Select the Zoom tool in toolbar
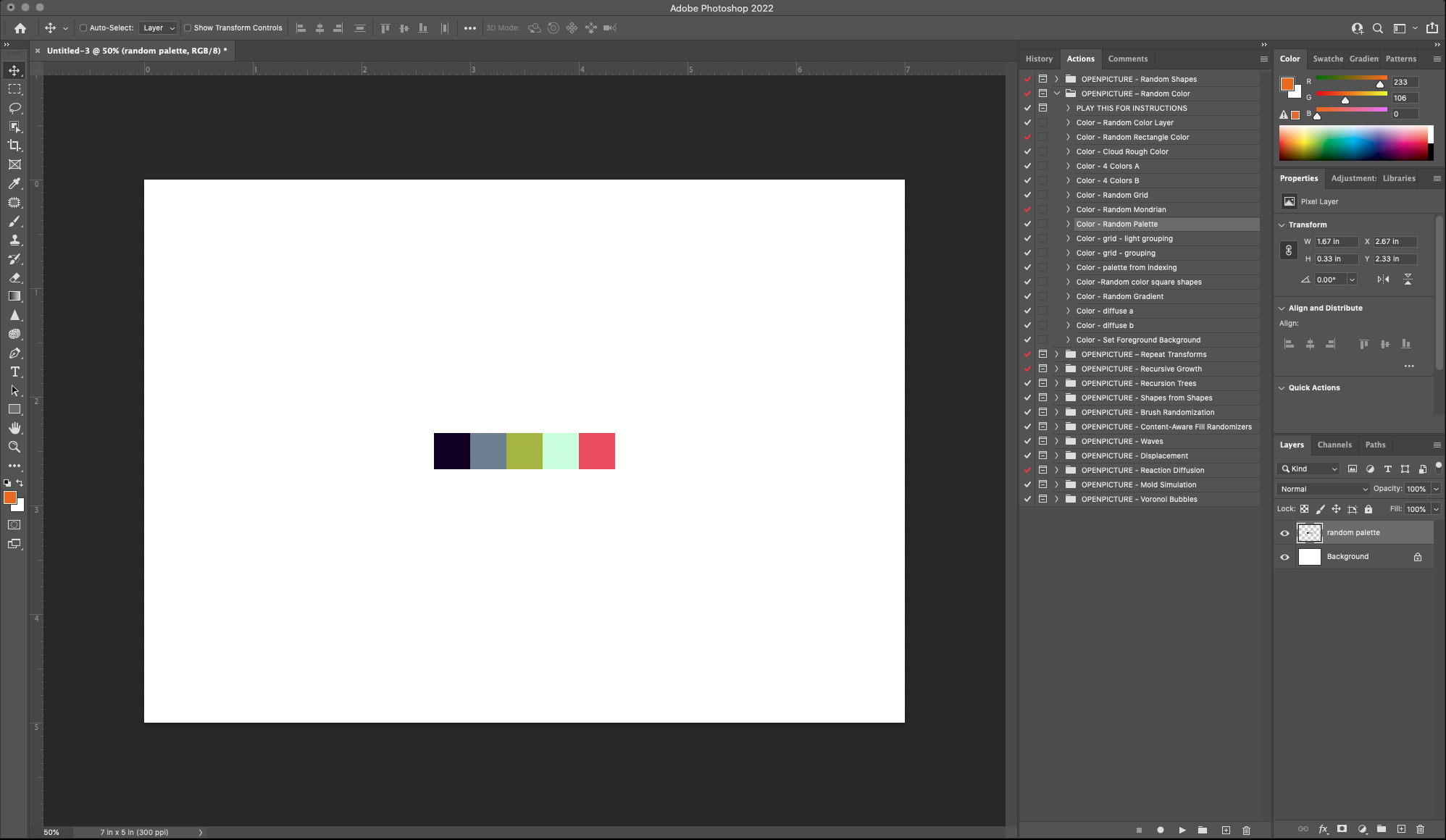This screenshot has height=840, width=1446. tap(14, 447)
